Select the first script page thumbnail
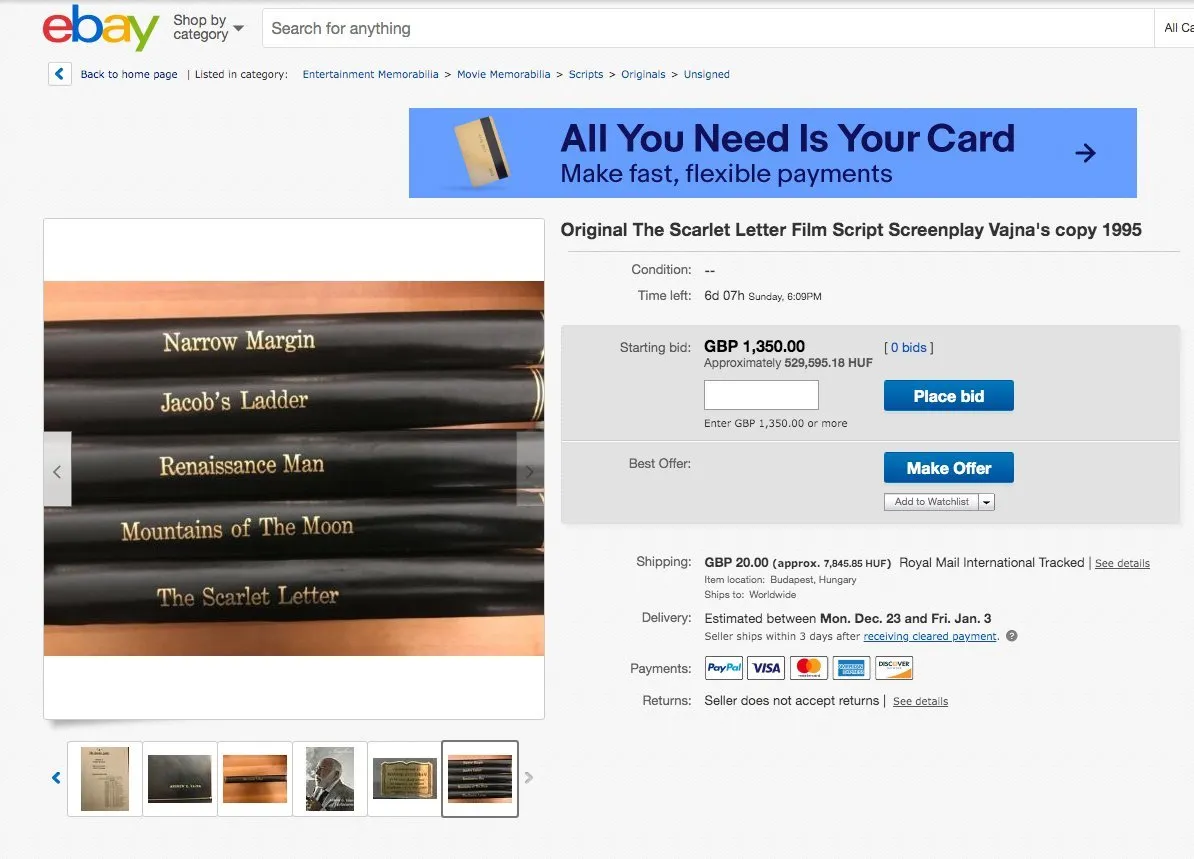1194x859 pixels. click(105, 778)
